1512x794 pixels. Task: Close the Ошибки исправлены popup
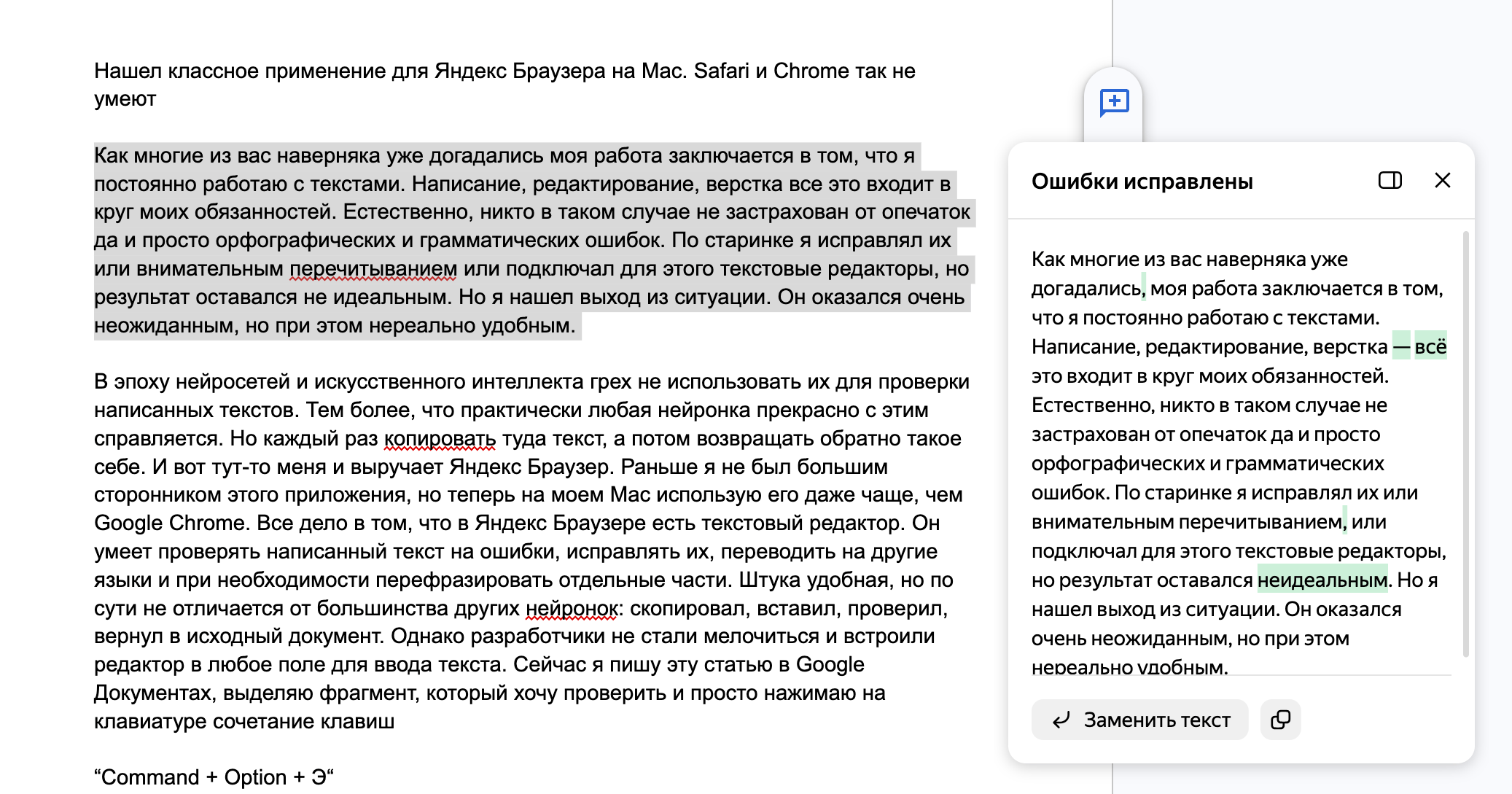(x=1443, y=181)
